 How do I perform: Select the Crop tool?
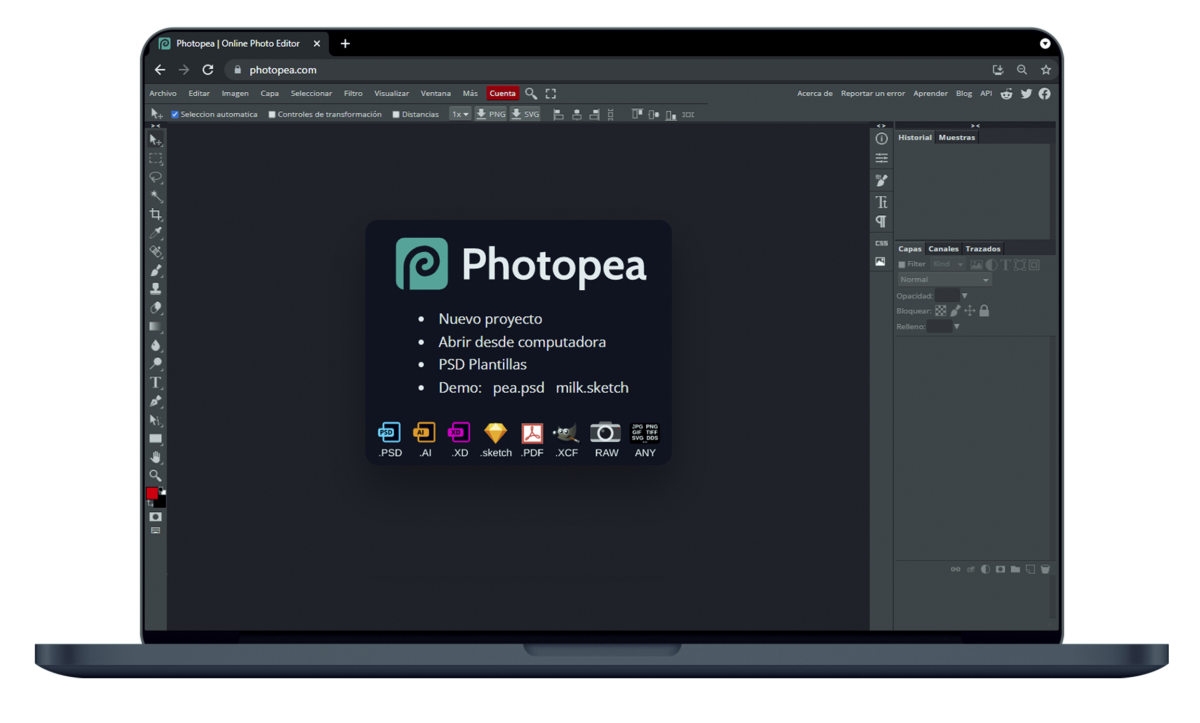(155, 214)
